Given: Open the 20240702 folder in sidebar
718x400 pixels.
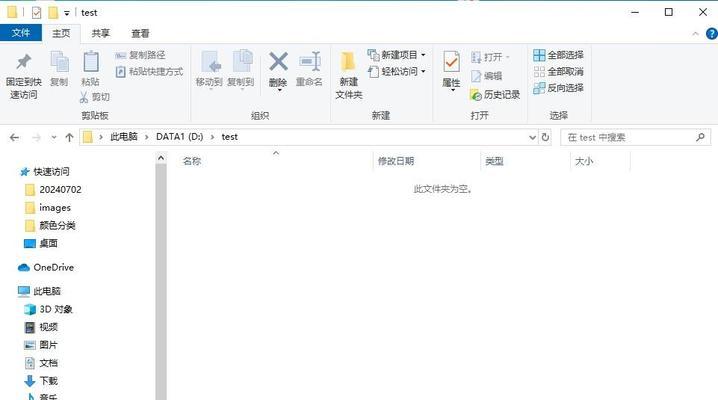Looking at the screenshot, I should [x=53, y=189].
